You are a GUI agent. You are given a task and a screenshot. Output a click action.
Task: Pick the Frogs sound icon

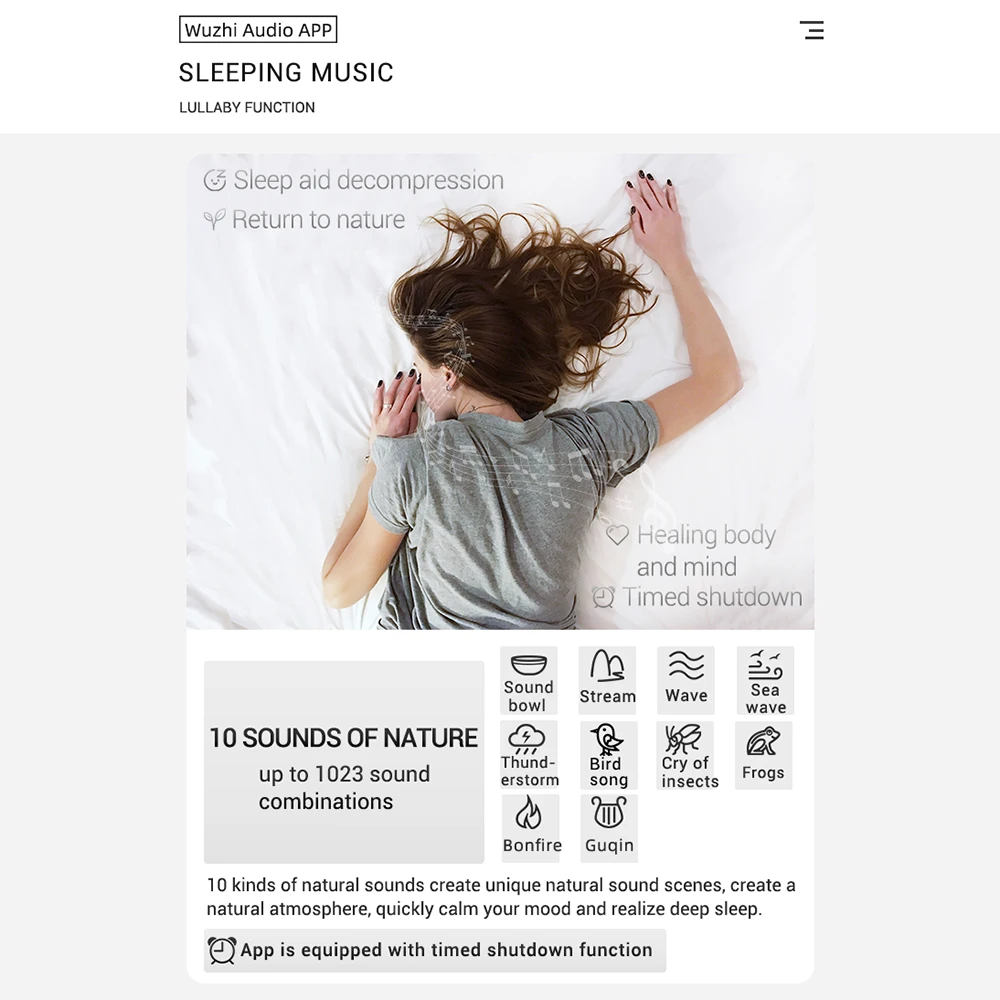pos(763,755)
